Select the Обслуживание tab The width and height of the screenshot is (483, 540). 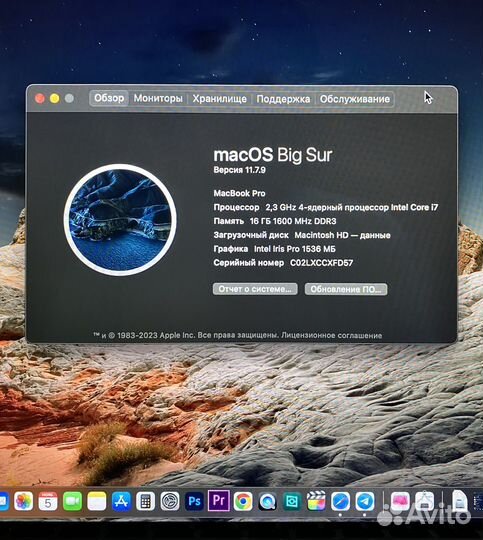point(354,99)
